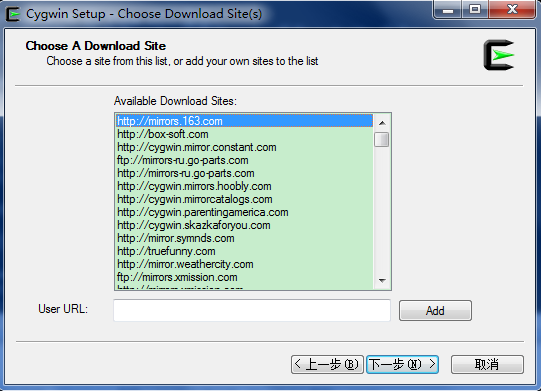The height and width of the screenshot is (391, 541).
Task: Click the site list scrollbar thumb
Action: pyautogui.click(x=382, y=139)
